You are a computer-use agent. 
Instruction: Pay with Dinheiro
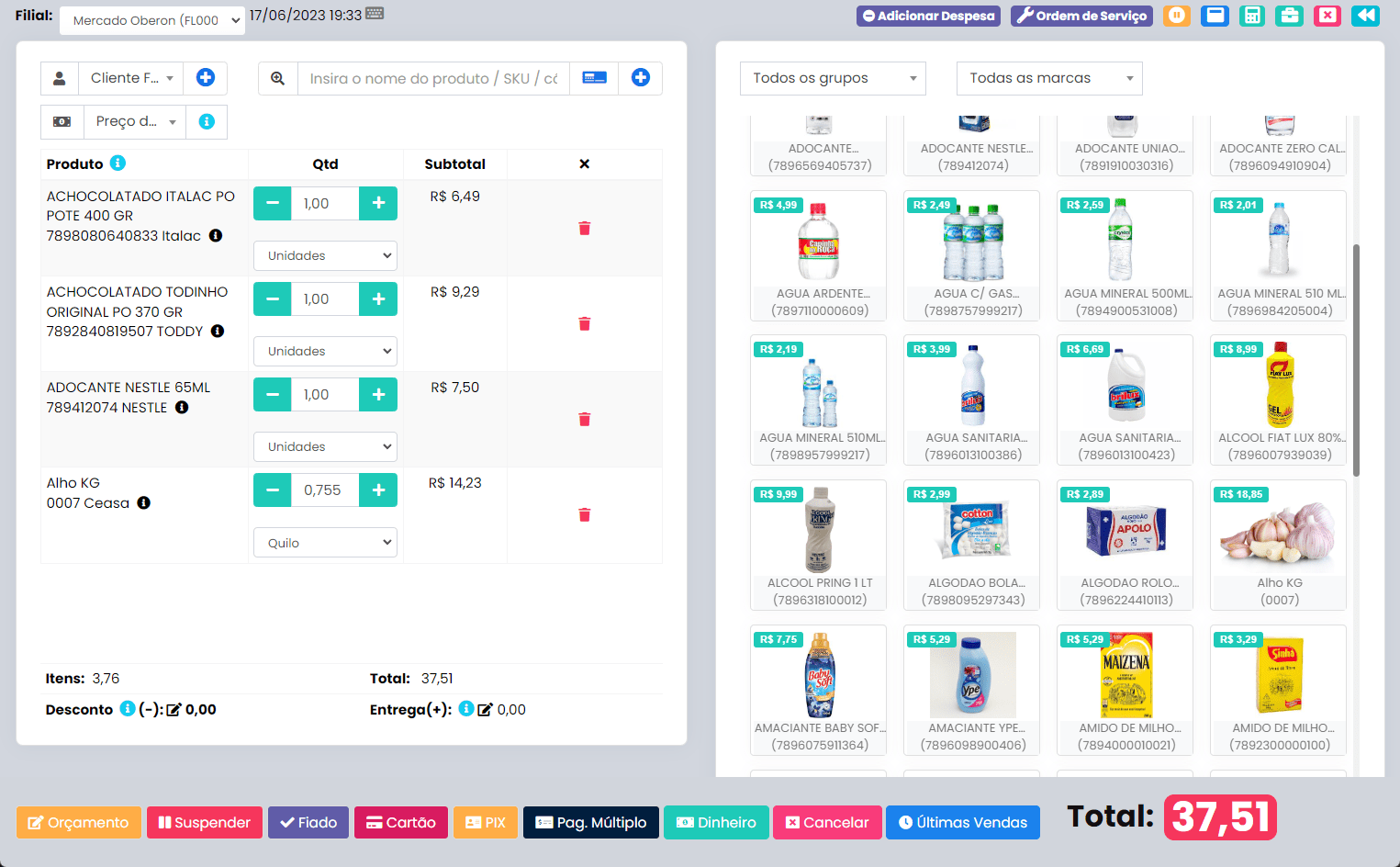716,822
